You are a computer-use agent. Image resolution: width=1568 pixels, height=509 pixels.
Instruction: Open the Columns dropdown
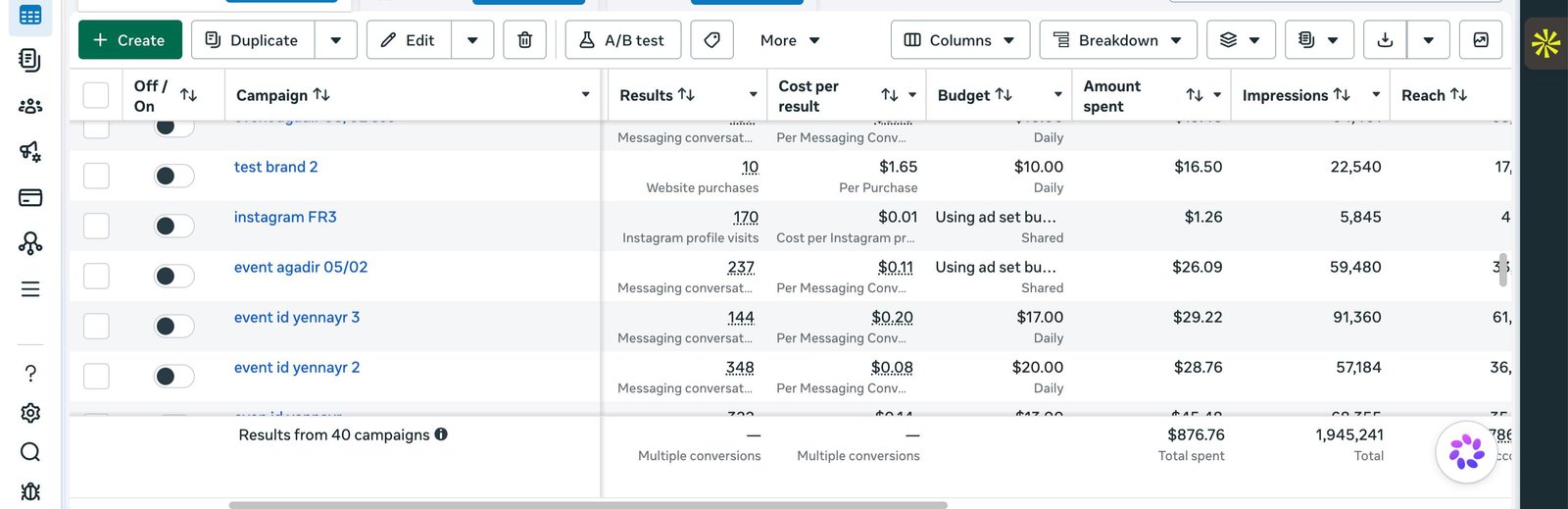pyautogui.click(x=960, y=40)
